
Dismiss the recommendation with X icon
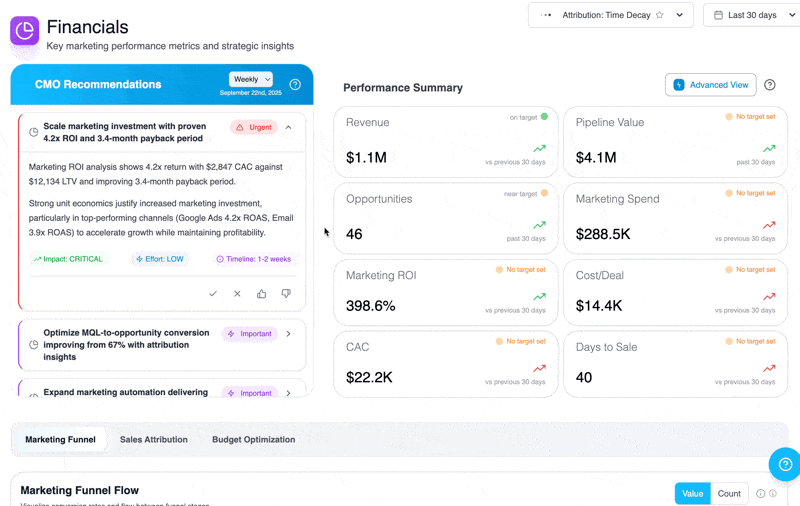(x=237, y=293)
